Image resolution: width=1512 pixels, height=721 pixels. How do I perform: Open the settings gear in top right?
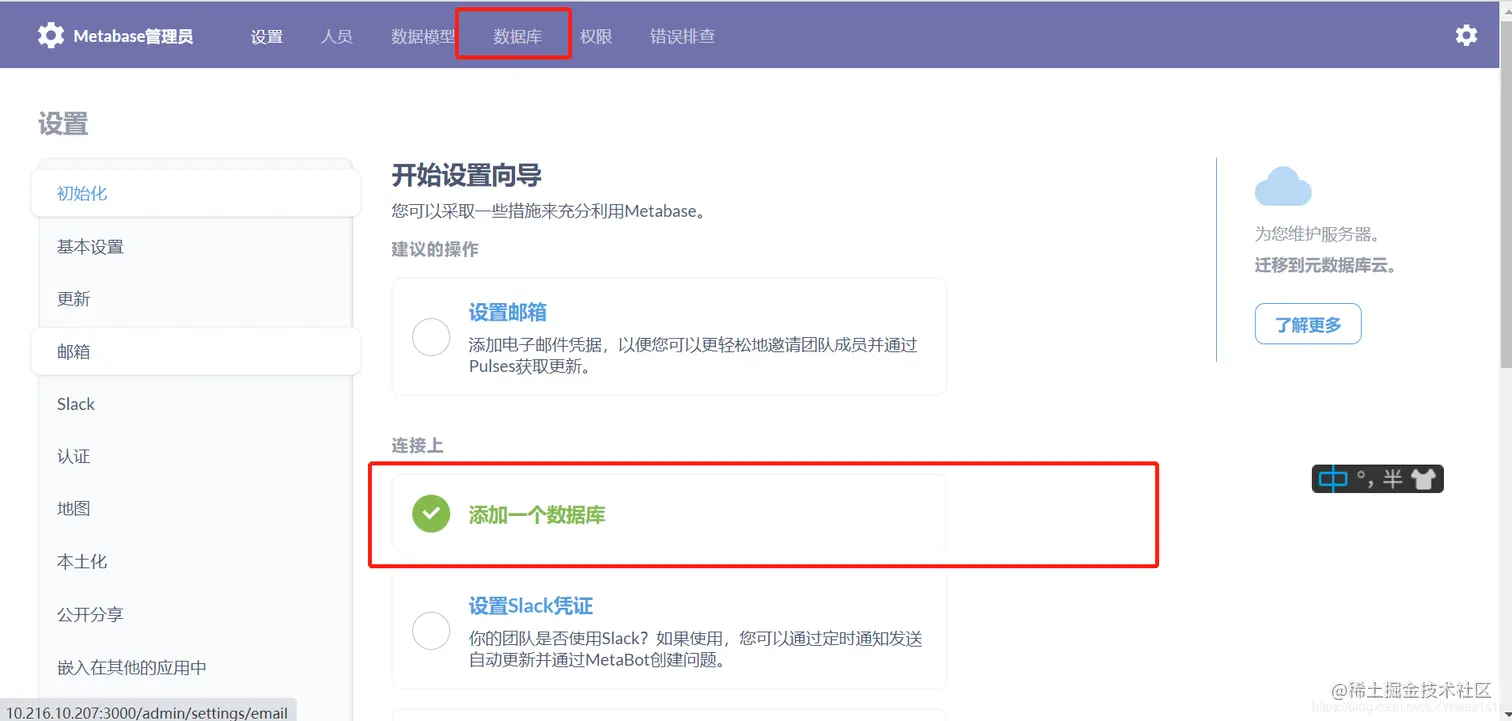click(1466, 35)
